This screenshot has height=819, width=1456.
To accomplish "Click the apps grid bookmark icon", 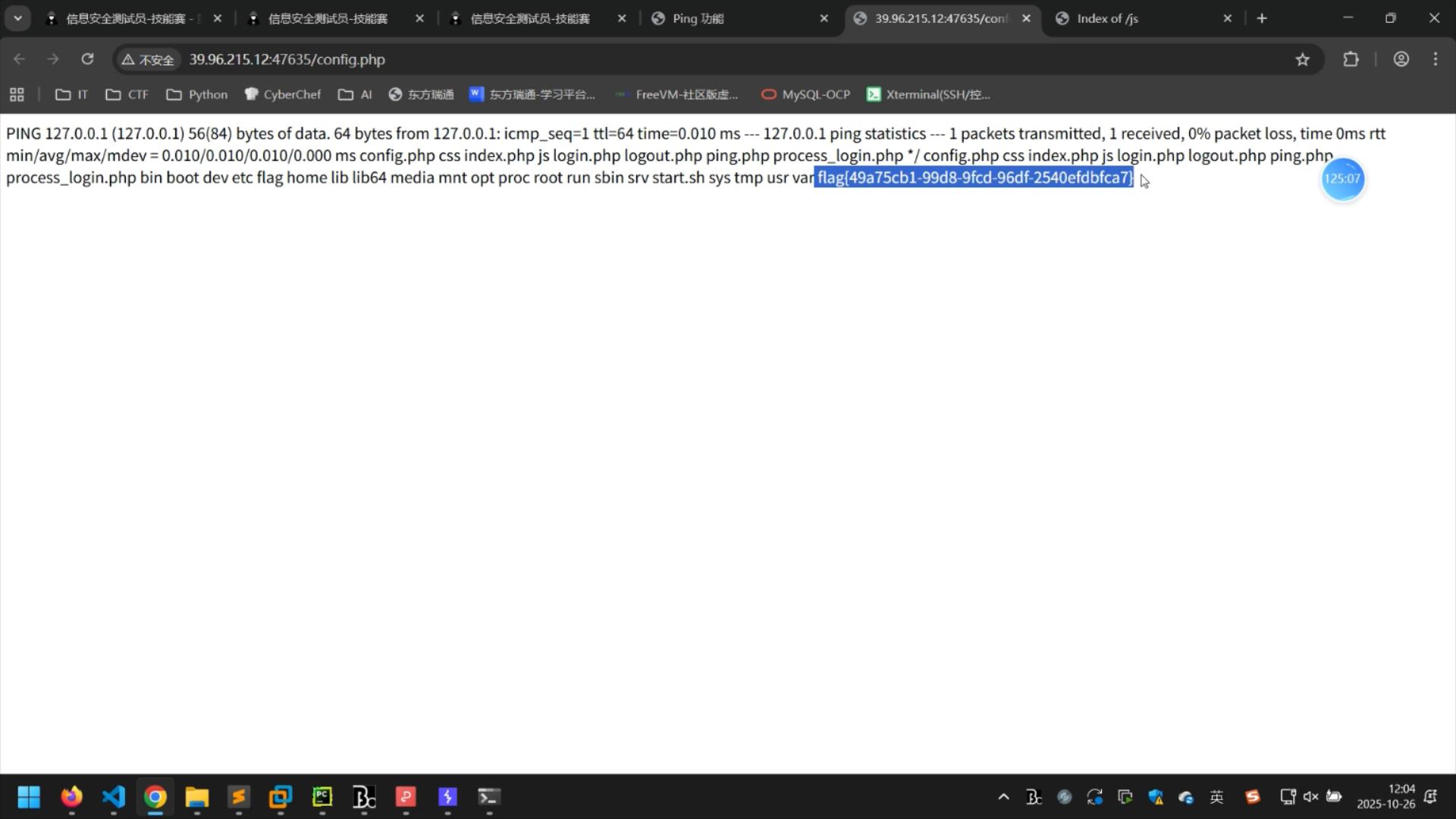I will click(x=17, y=95).
